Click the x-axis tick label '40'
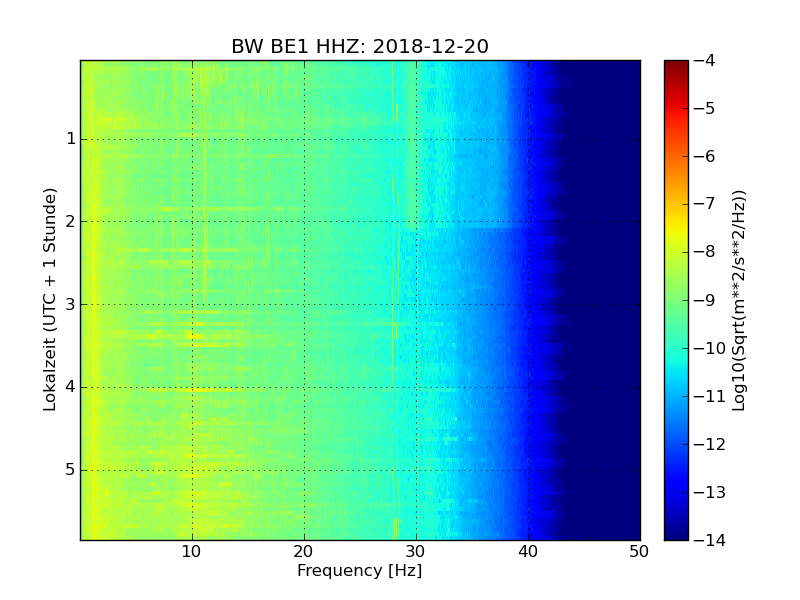Image resolution: width=800 pixels, height=600 pixels. (x=528, y=552)
